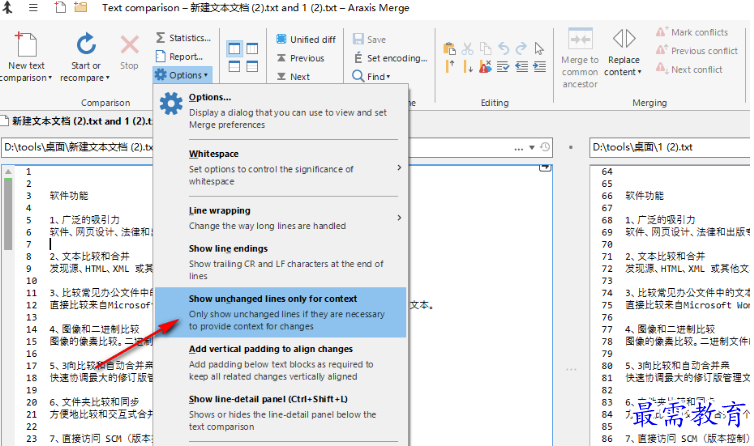Expand the Whitespace submenu arrow
This screenshot has width=754, height=446.
(399, 167)
